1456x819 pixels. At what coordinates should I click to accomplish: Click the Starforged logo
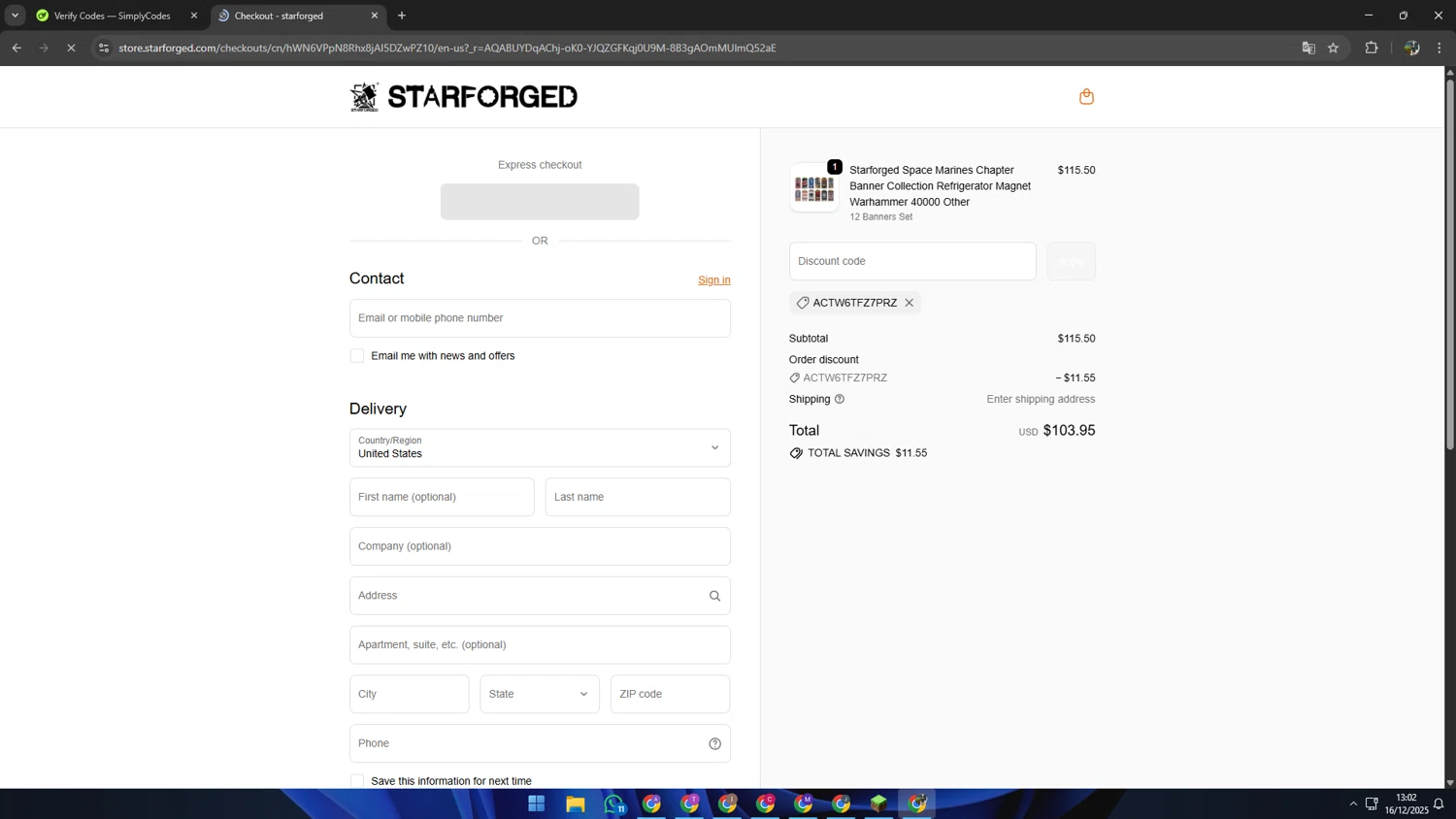(x=463, y=97)
